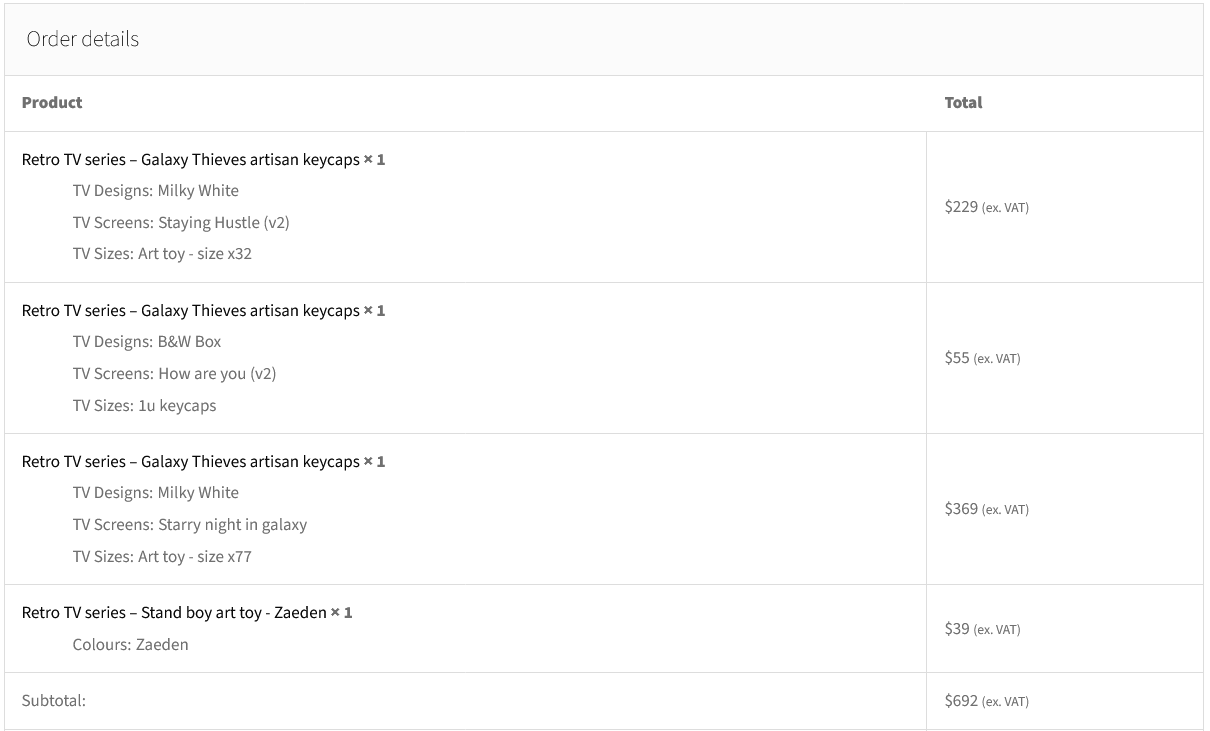Image resolution: width=1210 pixels, height=731 pixels.
Task: Click the TV Sizes: 1u keycaps text
Action: pyautogui.click(x=144, y=406)
